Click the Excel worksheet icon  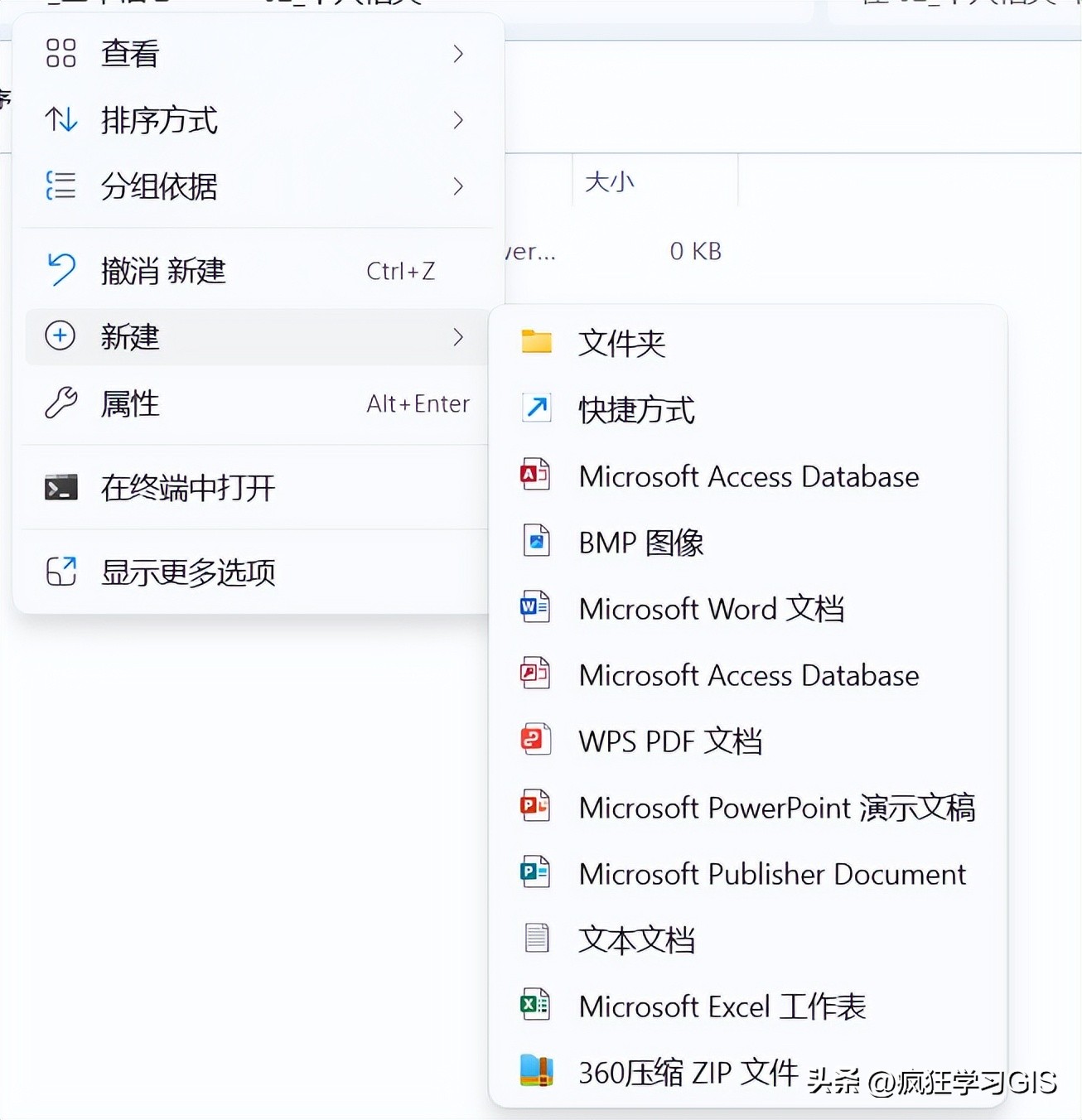point(535,1005)
